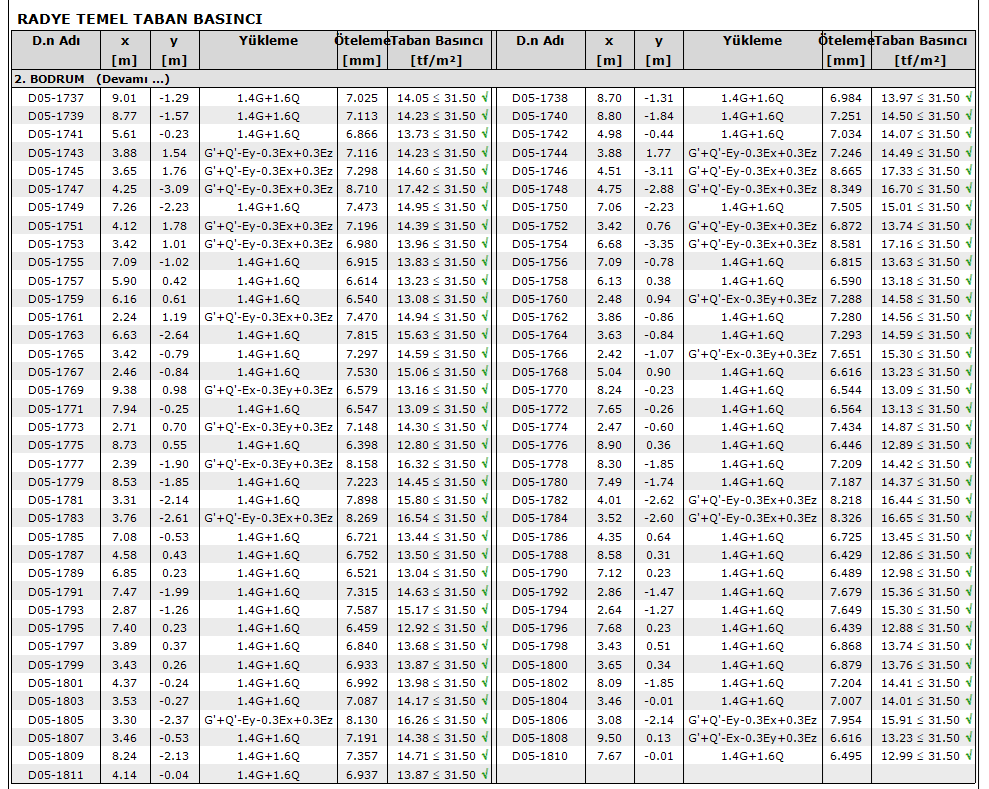Click green checkmark beside D05-1783 pressure value
This screenshot has height=789, width=989.
(485, 518)
